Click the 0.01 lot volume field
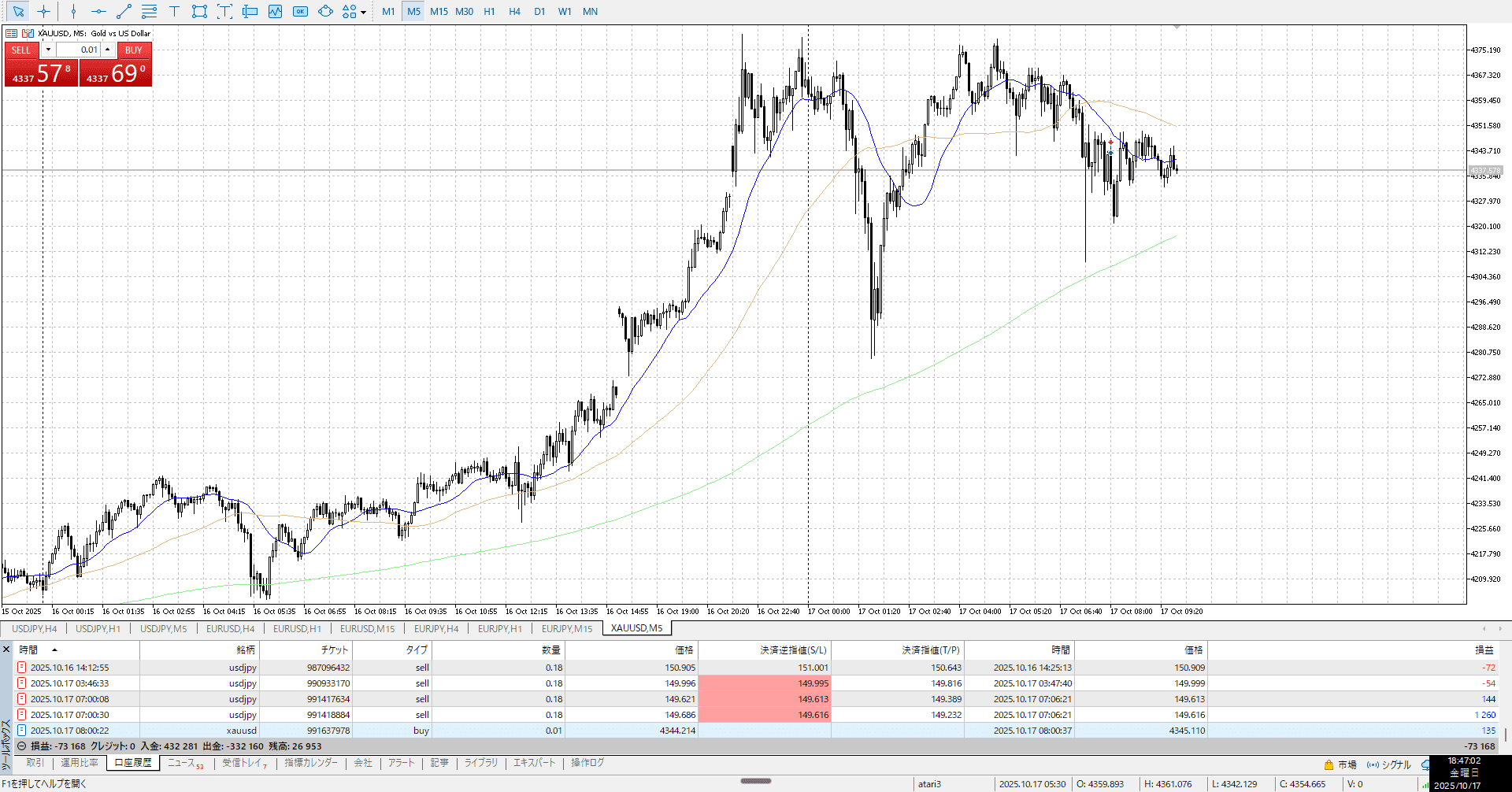The image size is (1512, 792). click(x=79, y=50)
